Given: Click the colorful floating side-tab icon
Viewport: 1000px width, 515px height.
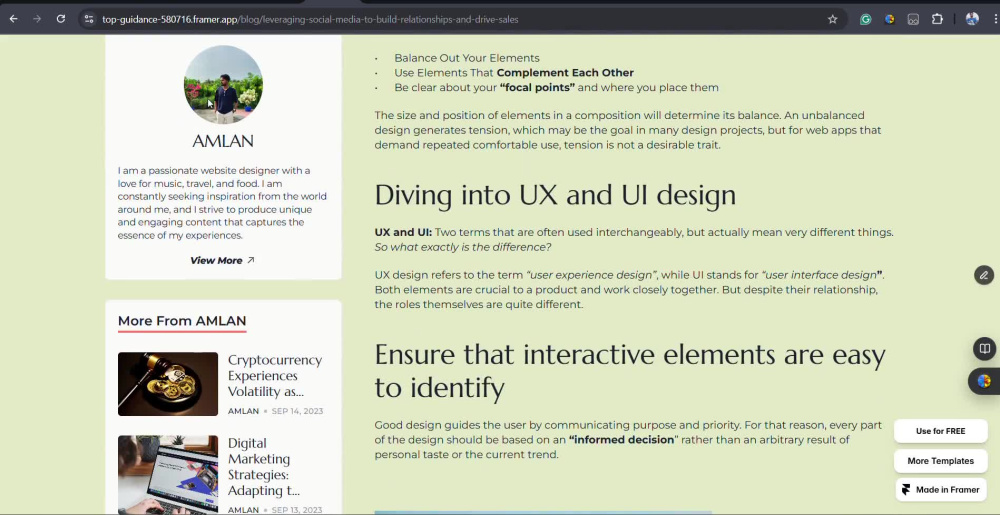Looking at the screenshot, I should [984, 381].
